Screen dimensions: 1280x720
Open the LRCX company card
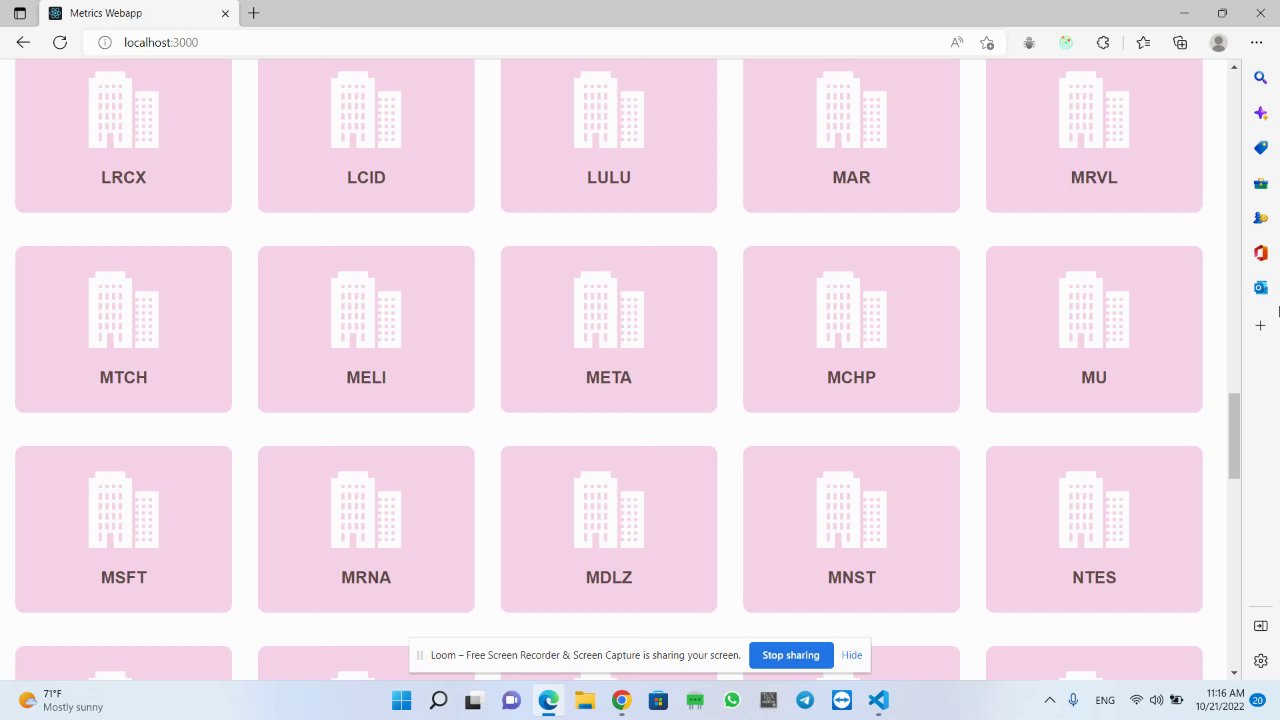(x=123, y=135)
